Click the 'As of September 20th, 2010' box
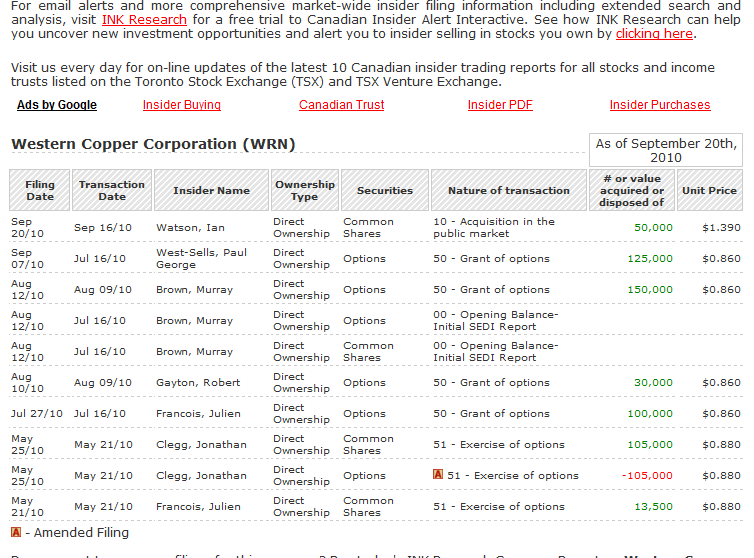This screenshot has width=754, height=558. point(666,151)
